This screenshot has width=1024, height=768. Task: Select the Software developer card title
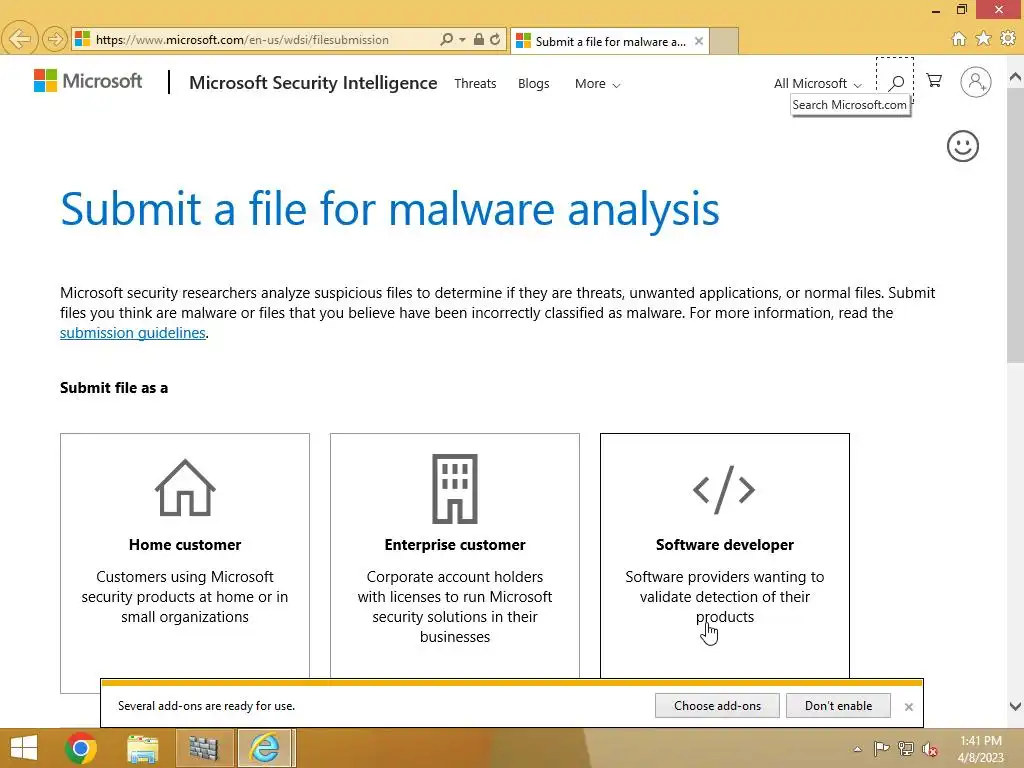pos(725,545)
